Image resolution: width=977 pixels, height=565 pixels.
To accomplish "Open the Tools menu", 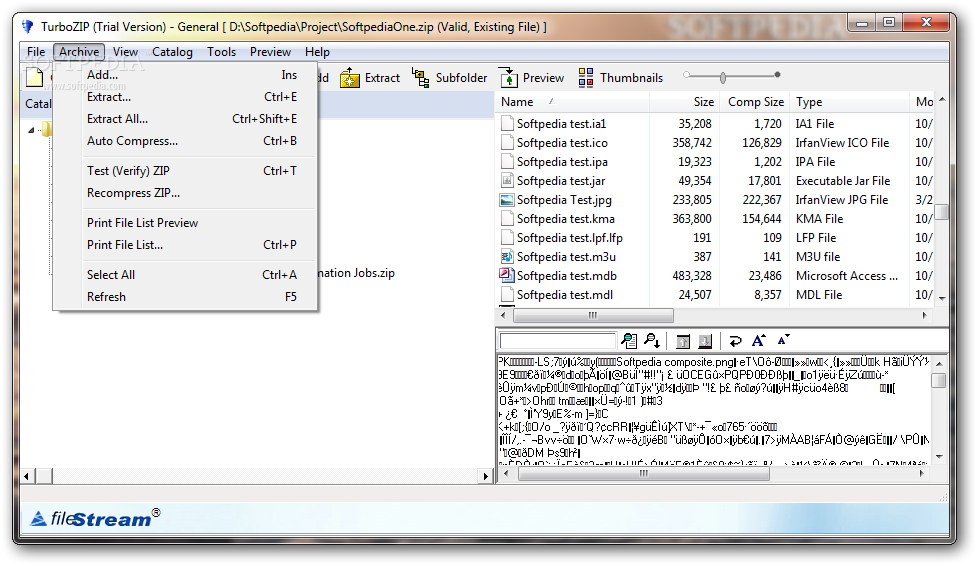I will (x=221, y=52).
